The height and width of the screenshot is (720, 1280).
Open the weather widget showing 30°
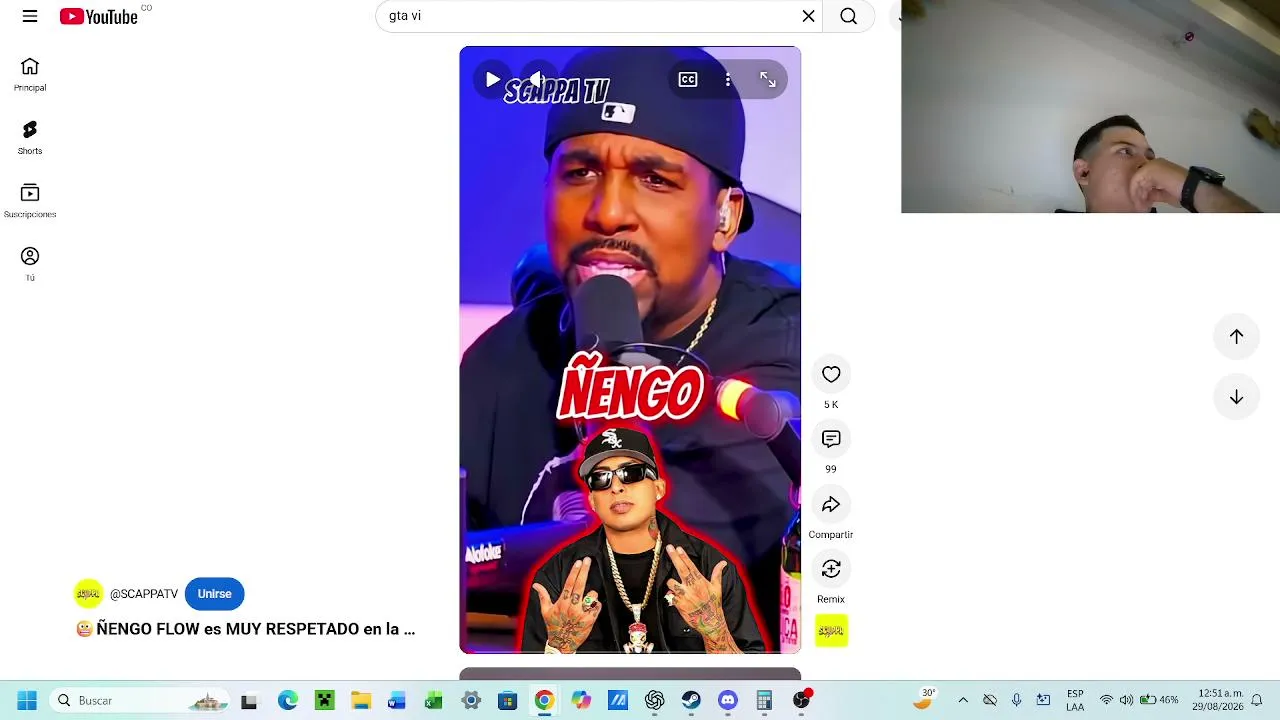(924, 700)
